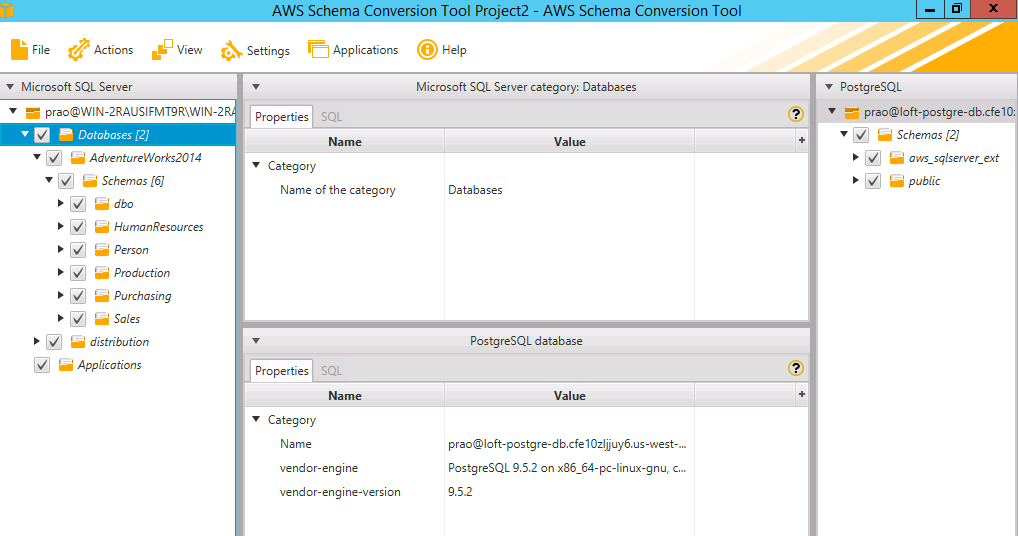Toggle the Sales schema checkbox
The image size is (1018, 536).
coord(78,319)
